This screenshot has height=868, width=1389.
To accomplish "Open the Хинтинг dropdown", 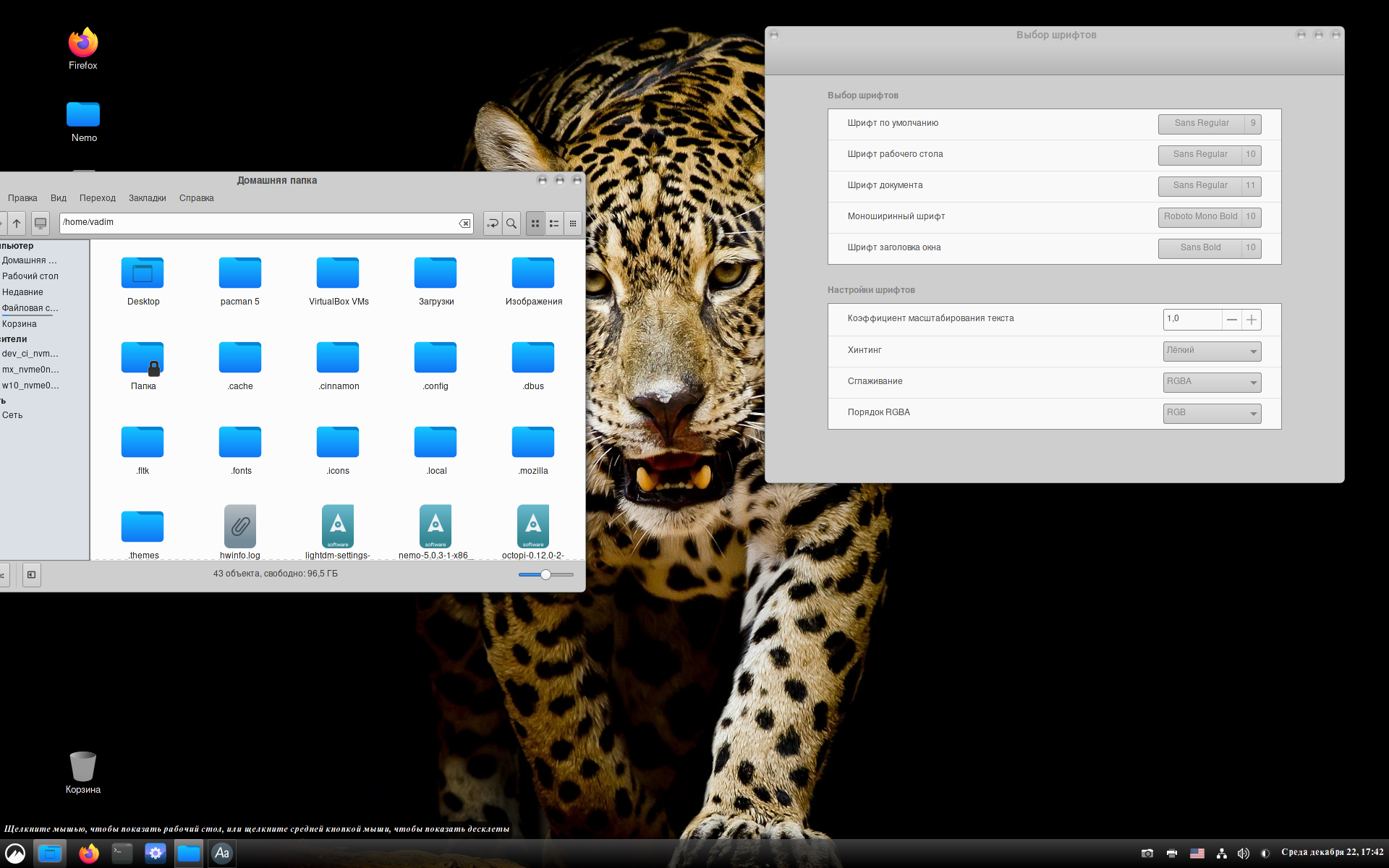I will (x=1212, y=351).
